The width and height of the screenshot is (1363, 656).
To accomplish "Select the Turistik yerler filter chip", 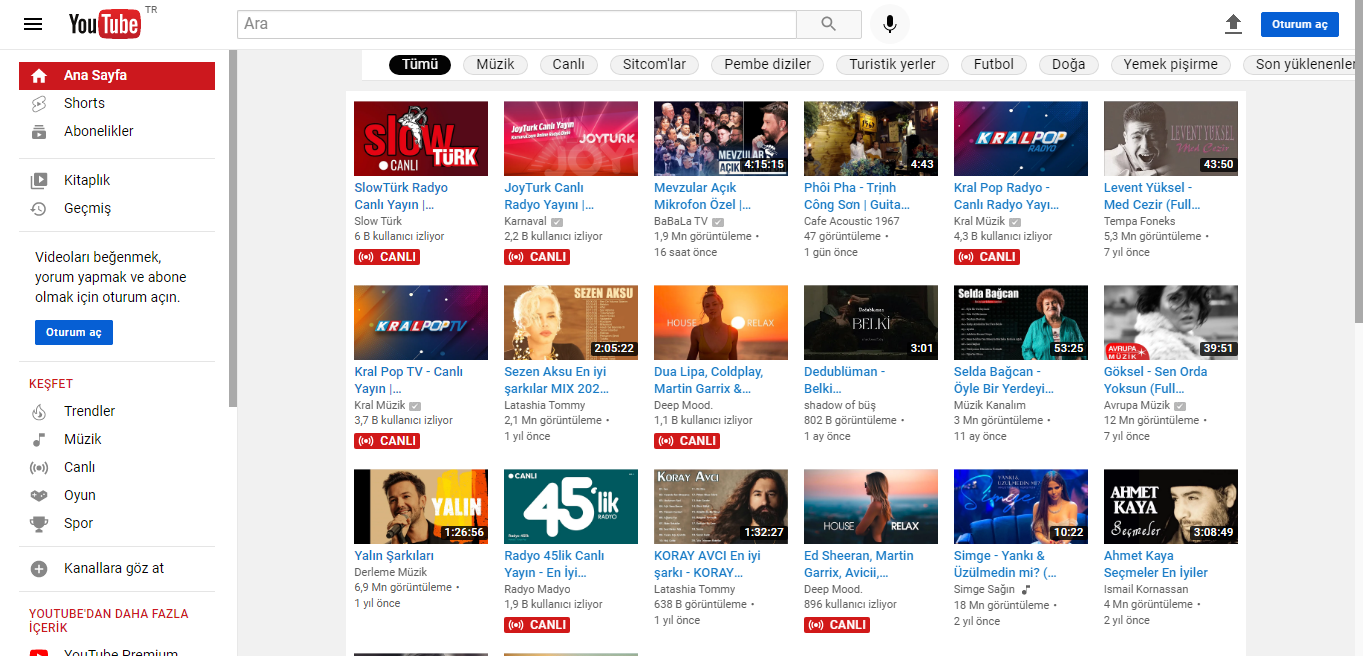I will [x=892, y=64].
